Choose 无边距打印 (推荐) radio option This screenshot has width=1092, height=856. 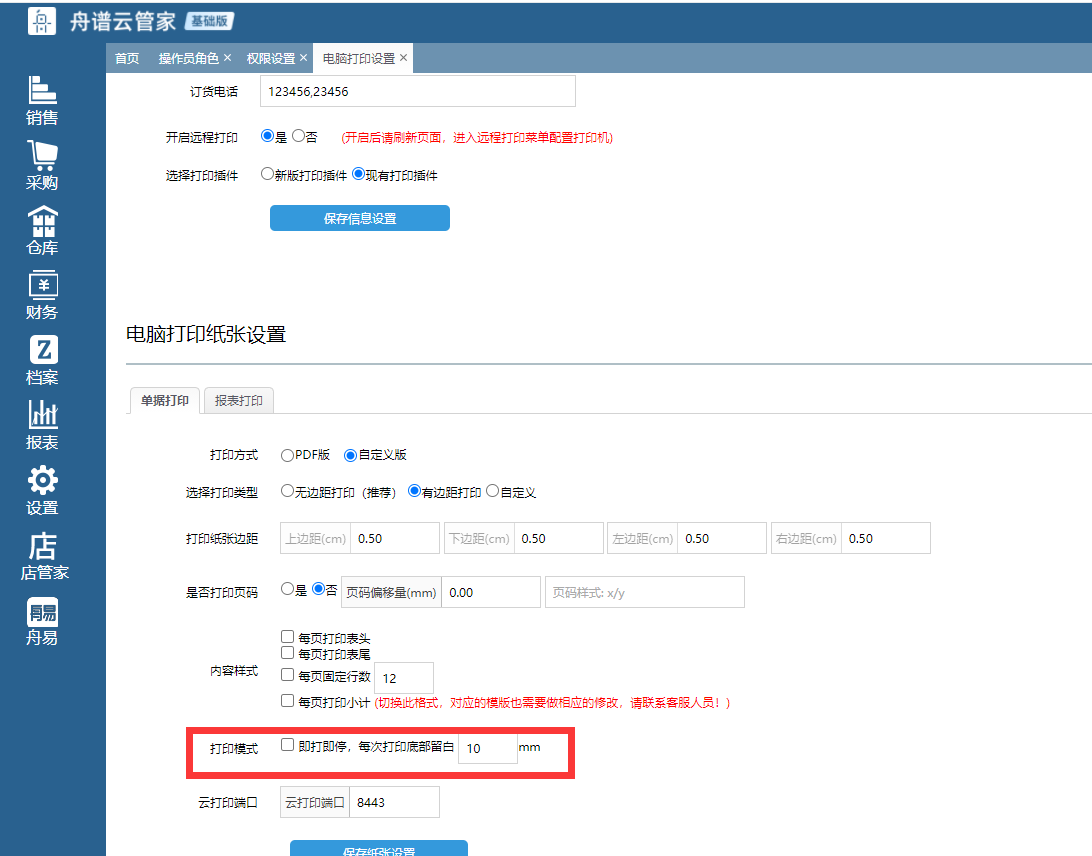click(288, 492)
